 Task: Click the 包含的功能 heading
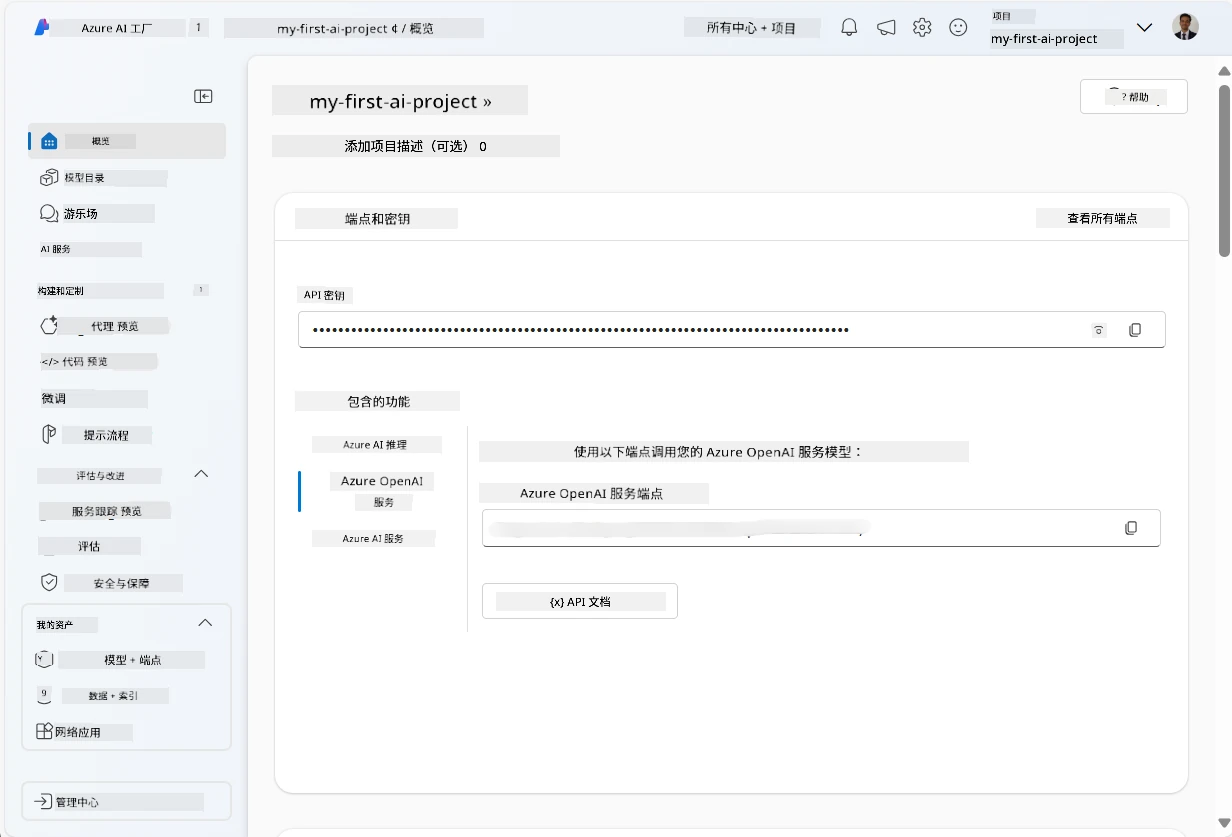[377, 401]
